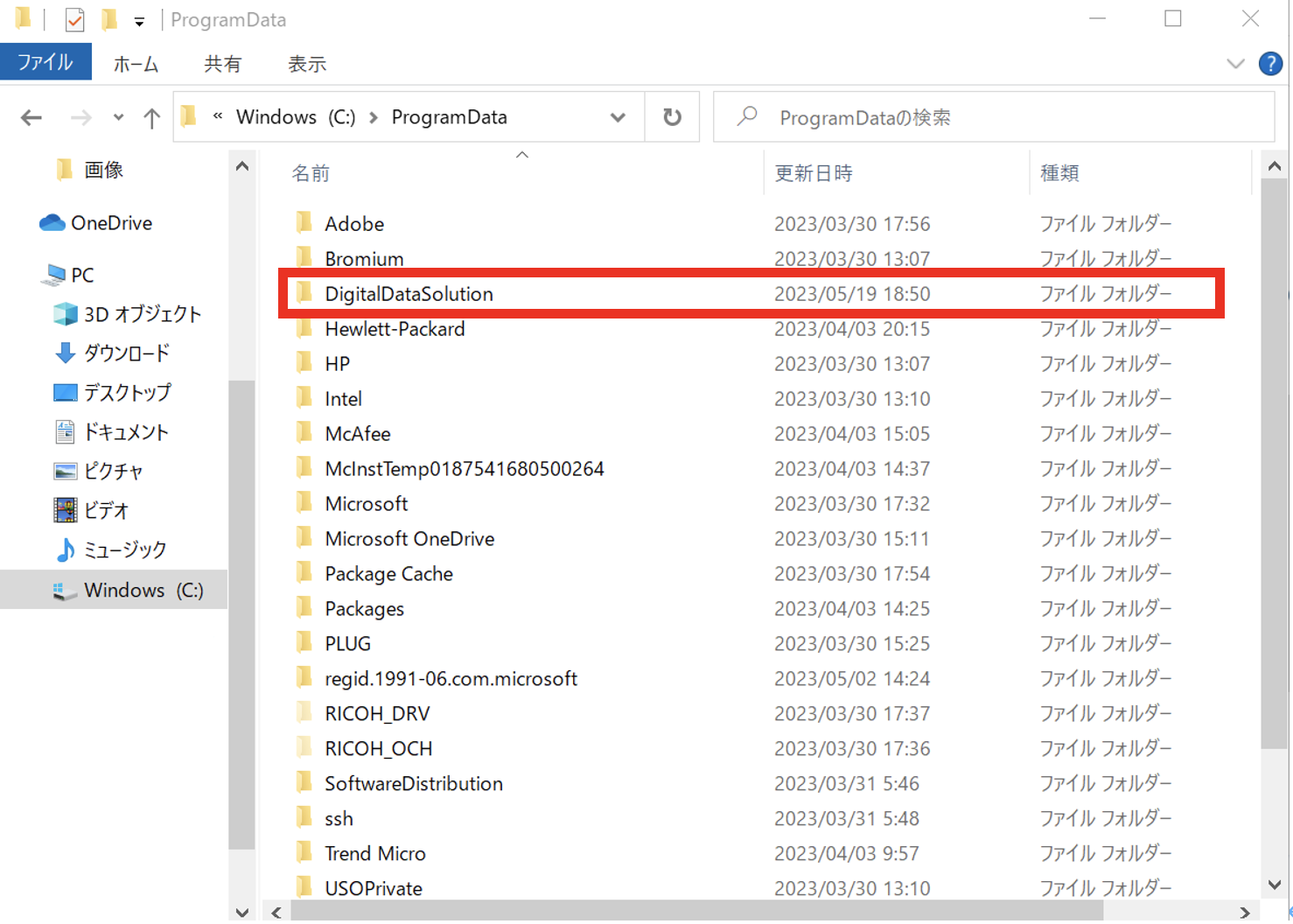Click the date 2023/05/19 18:50

[852, 294]
